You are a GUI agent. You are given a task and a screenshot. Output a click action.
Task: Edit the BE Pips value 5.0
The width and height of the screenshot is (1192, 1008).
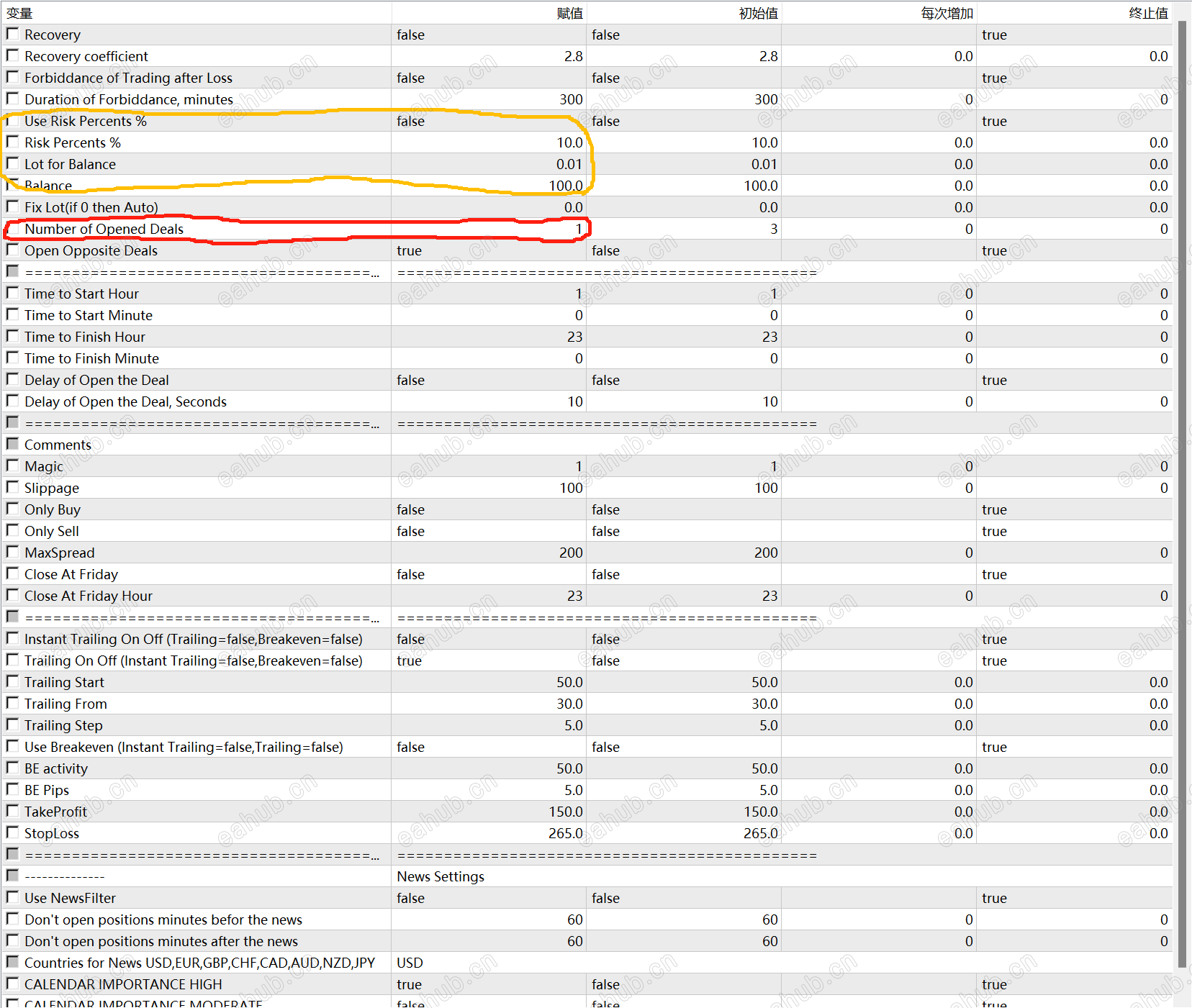pos(489,790)
